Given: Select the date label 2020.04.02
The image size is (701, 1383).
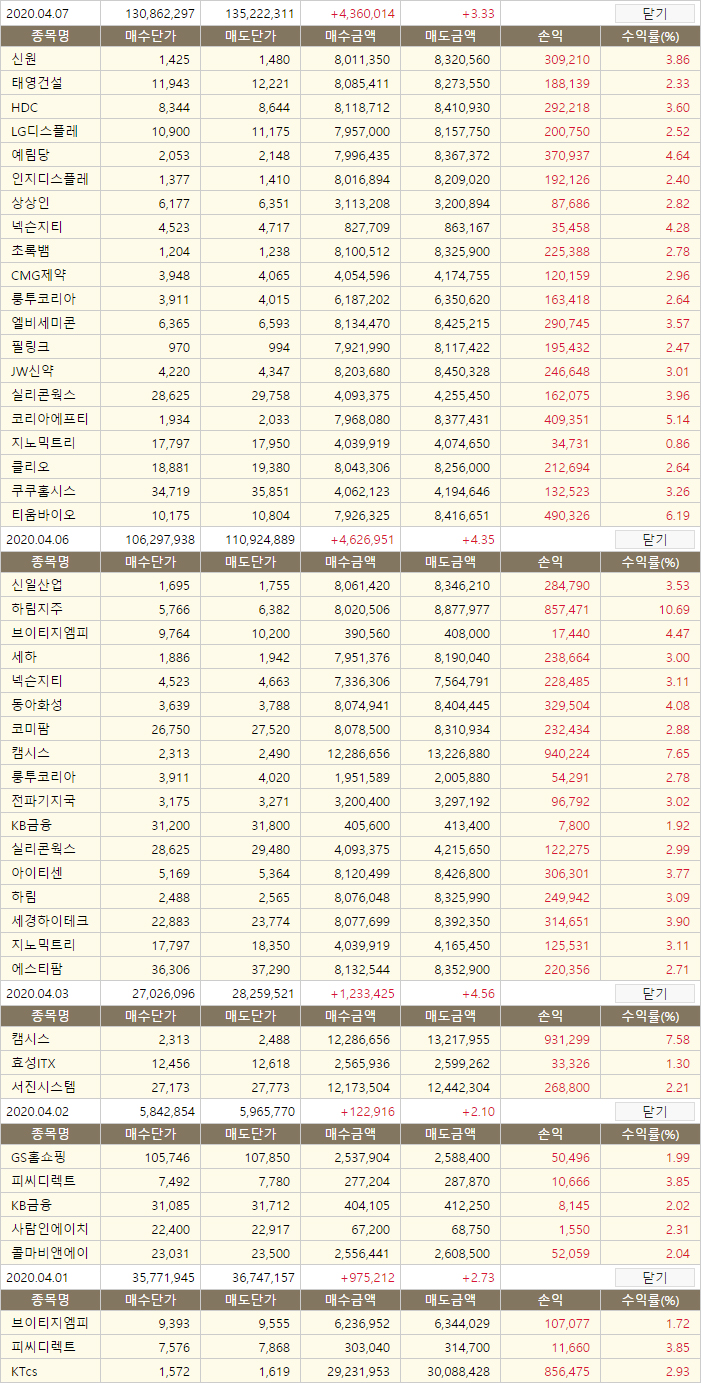Looking at the screenshot, I should click(x=36, y=1111).
